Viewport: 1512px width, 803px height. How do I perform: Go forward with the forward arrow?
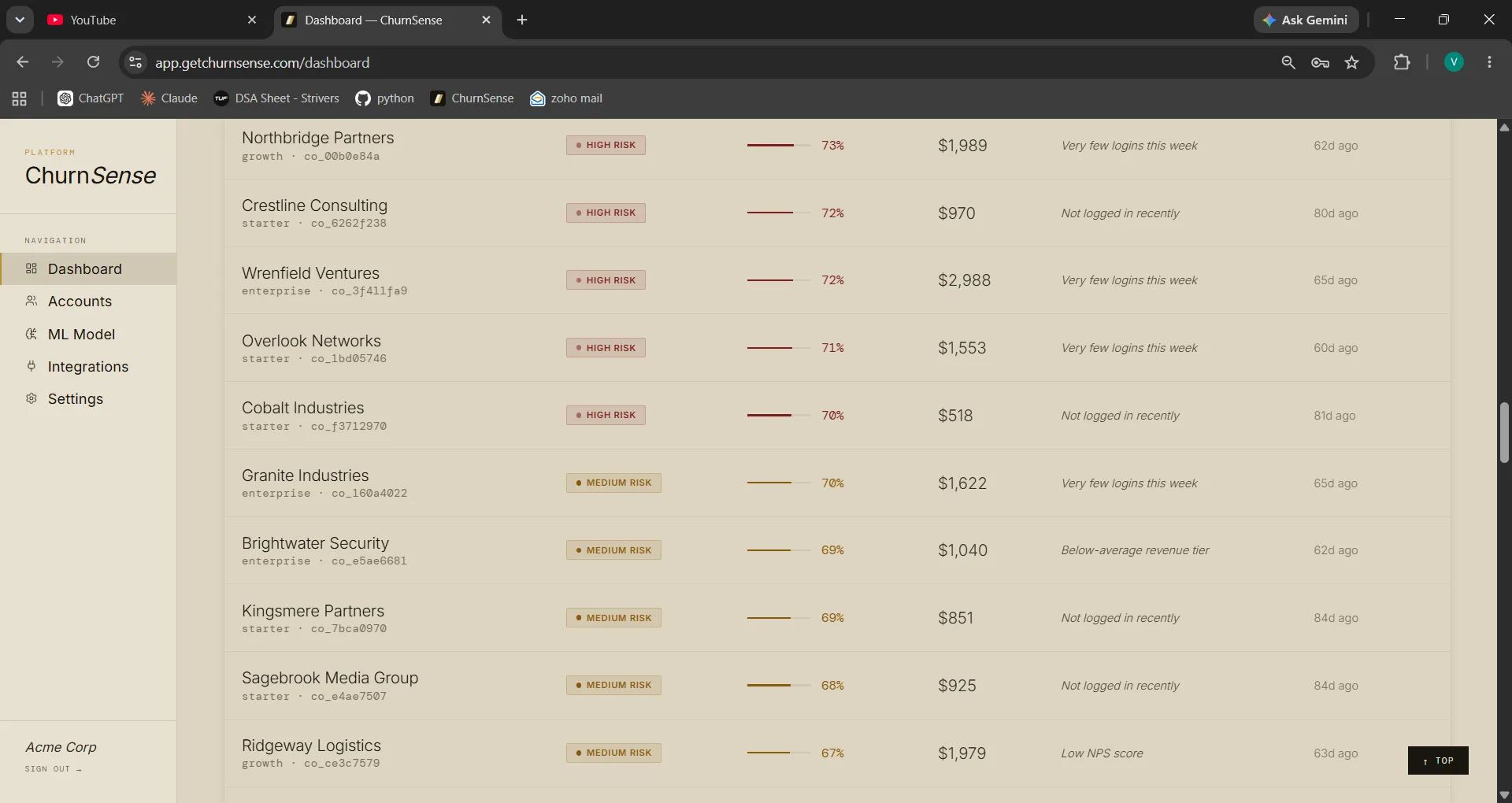[x=57, y=62]
